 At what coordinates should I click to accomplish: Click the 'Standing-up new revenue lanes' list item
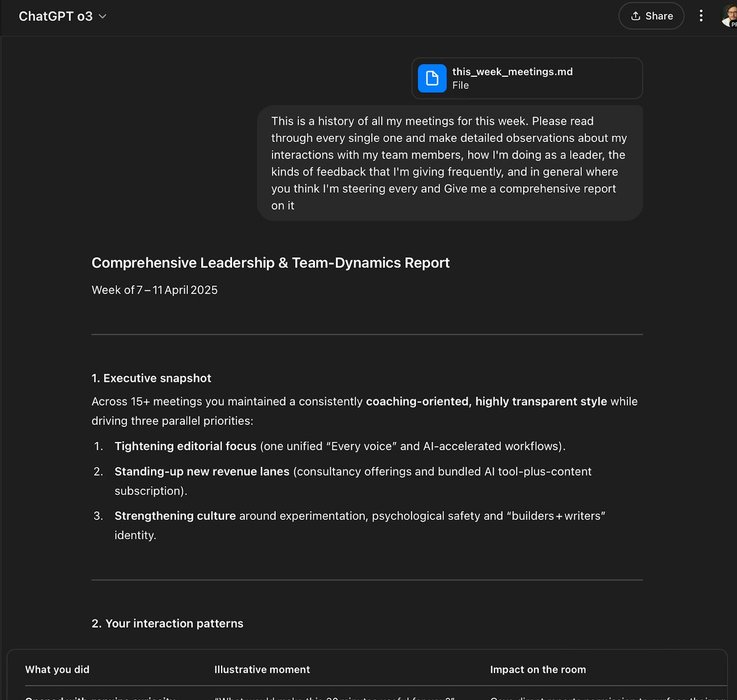coord(202,471)
